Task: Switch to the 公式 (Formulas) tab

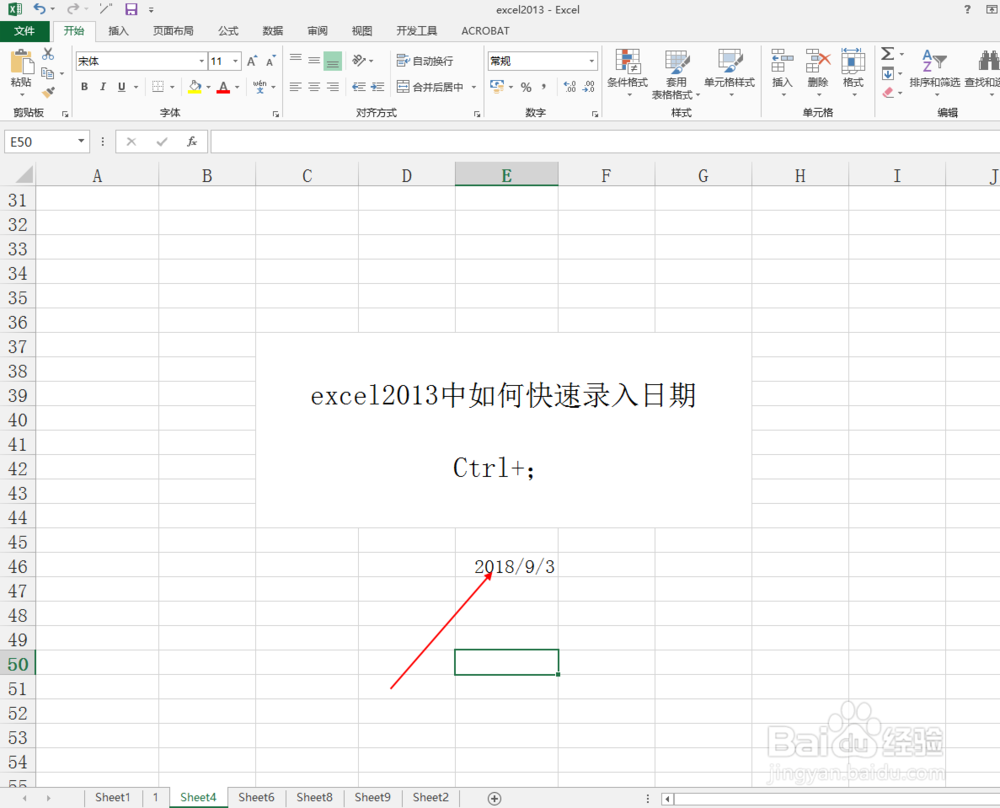Action: pos(228,31)
